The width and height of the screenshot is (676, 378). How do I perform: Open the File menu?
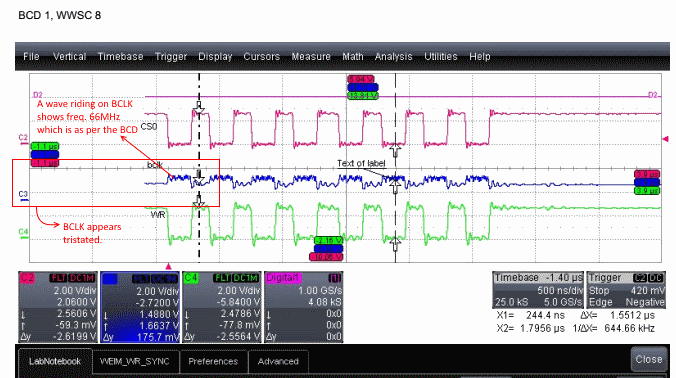click(x=31, y=56)
